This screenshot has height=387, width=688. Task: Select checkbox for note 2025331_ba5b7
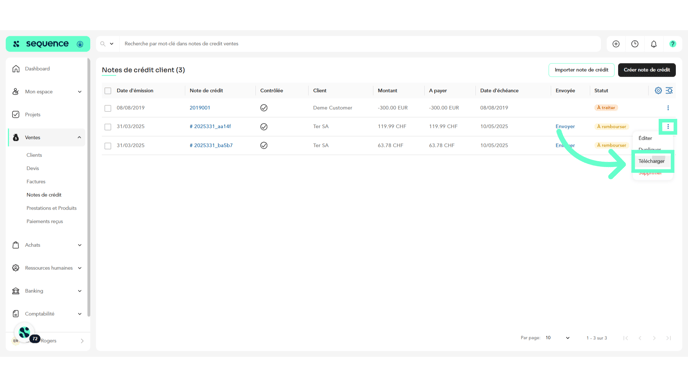pos(108,146)
